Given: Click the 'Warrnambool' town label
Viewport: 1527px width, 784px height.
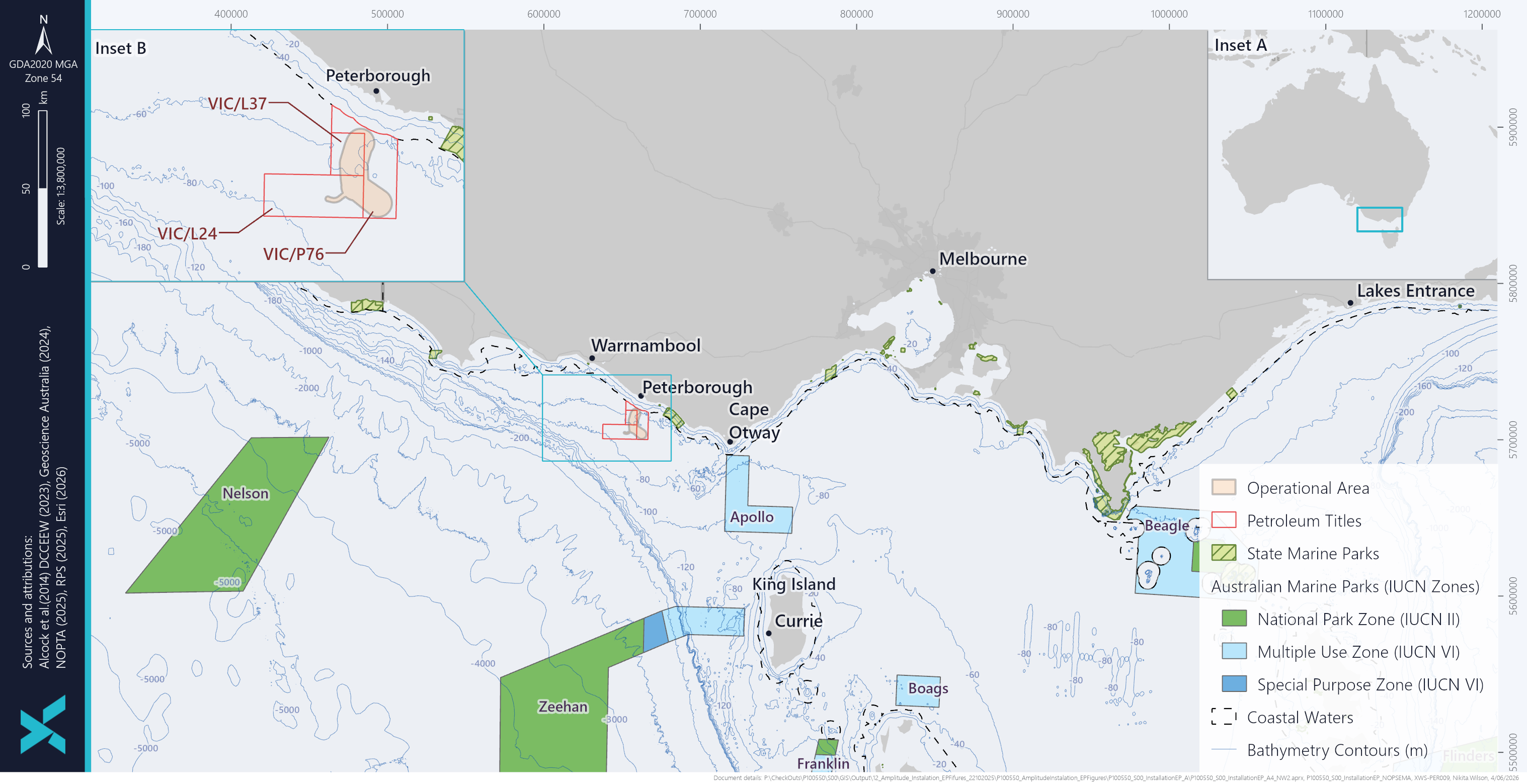Looking at the screenshot, I should [x=646, y=345].
